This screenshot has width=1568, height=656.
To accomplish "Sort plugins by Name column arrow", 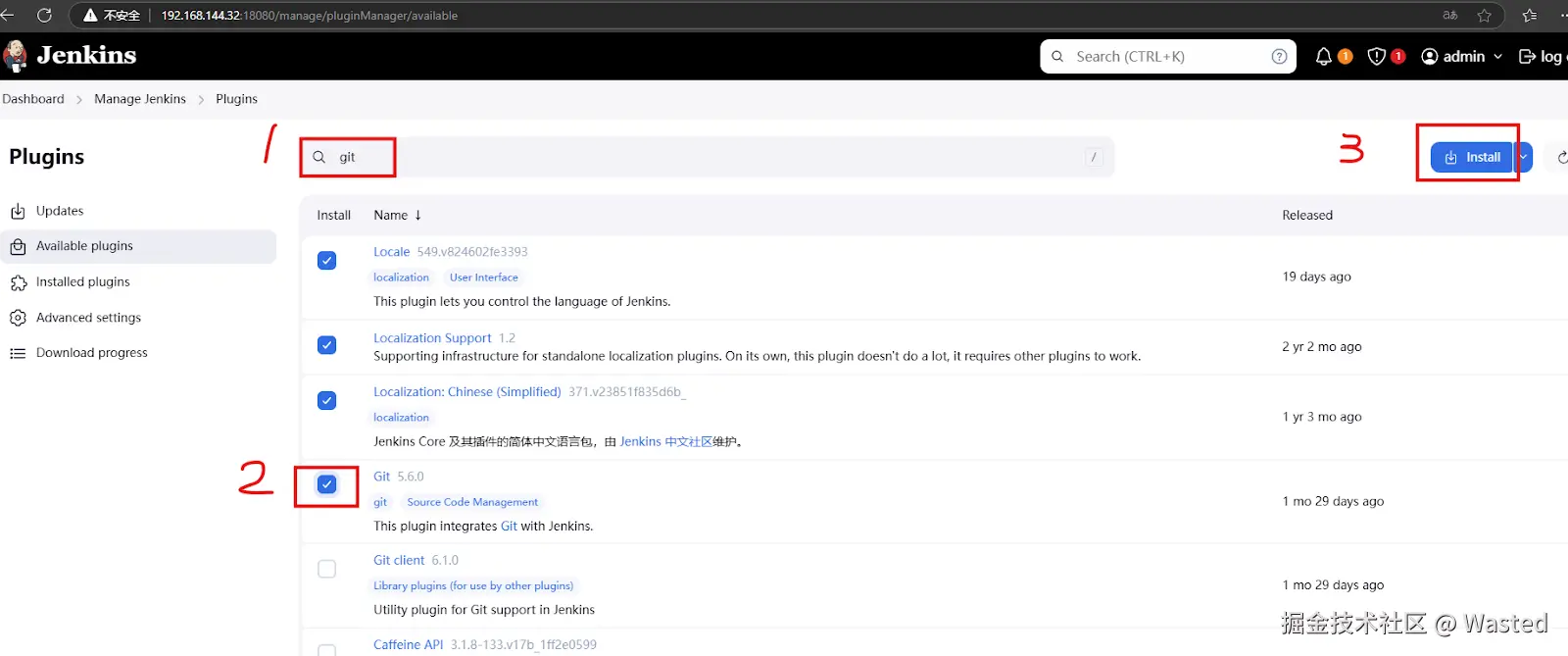I will point(418,215).
